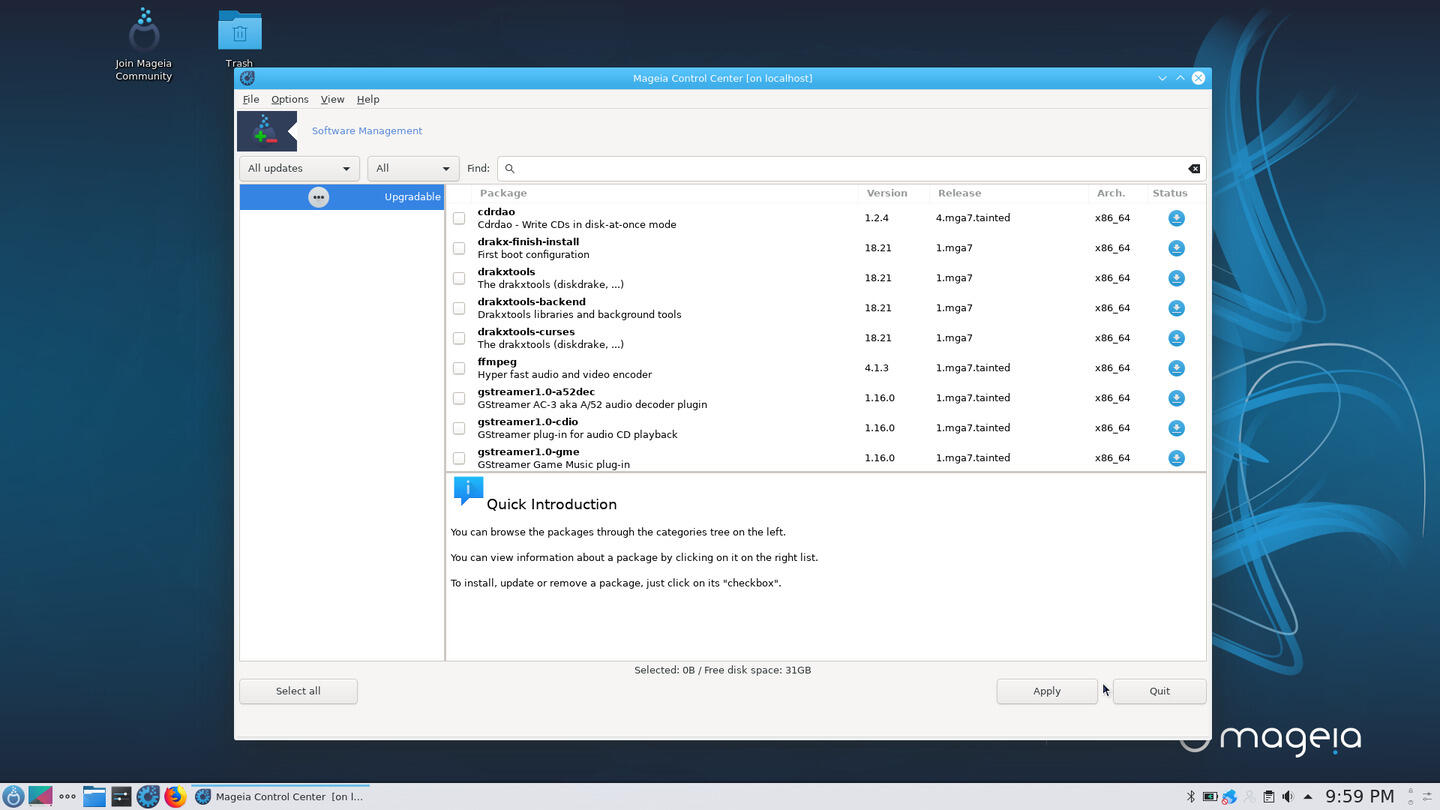Screen dimensions: 1440x810
Task: Click the Software Management header icon
Action: click(x=266, y=131)
